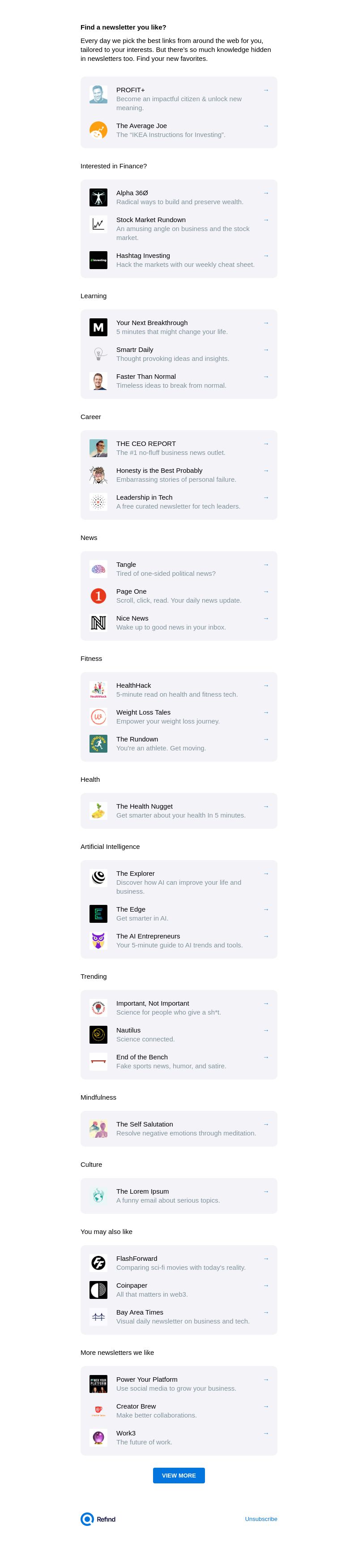
Task: Click the Nautilus newsletter thumbnail
Action: click(x=98, y=1035)
